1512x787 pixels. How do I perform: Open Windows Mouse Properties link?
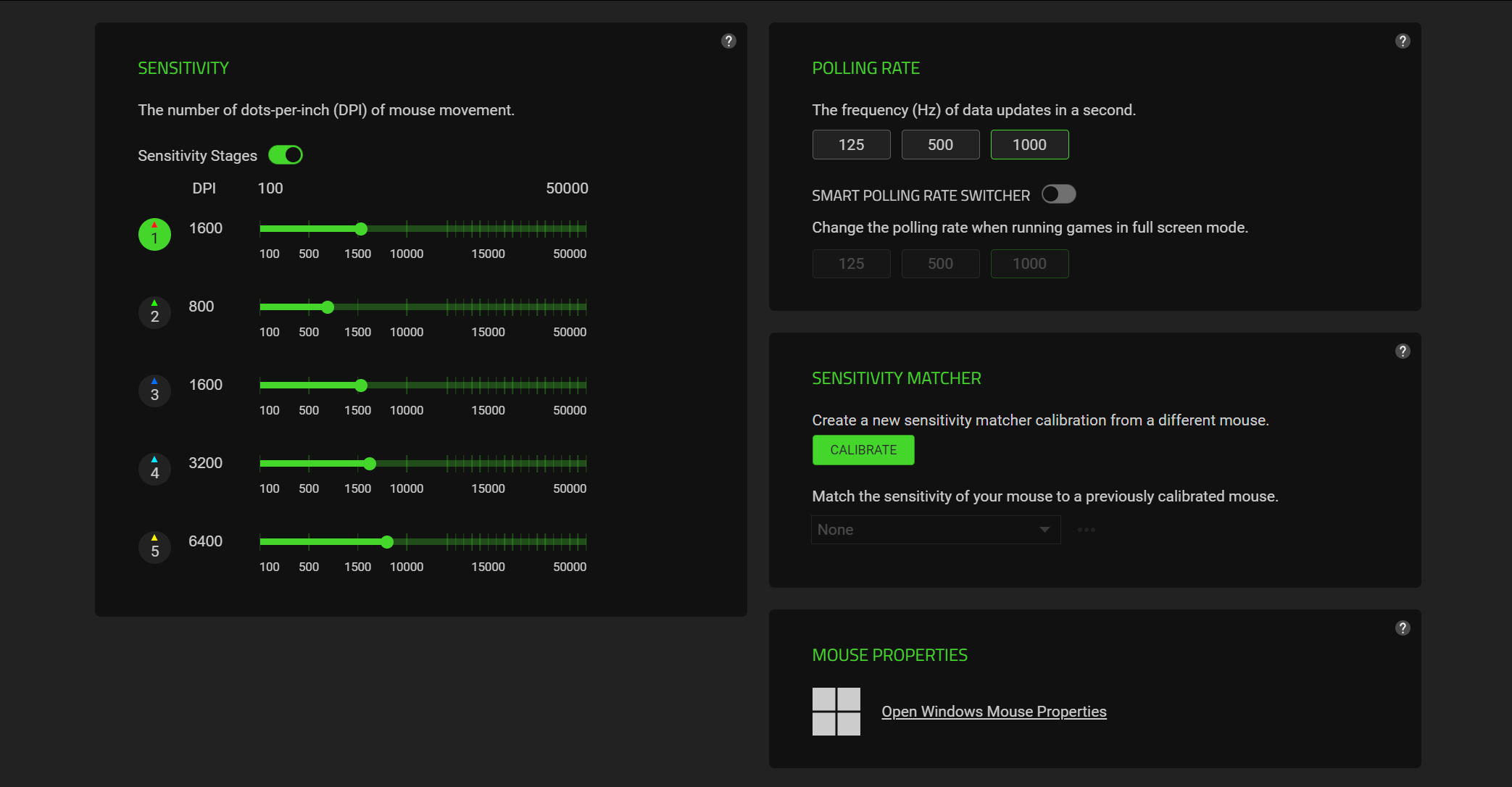[x=994, y=712]
